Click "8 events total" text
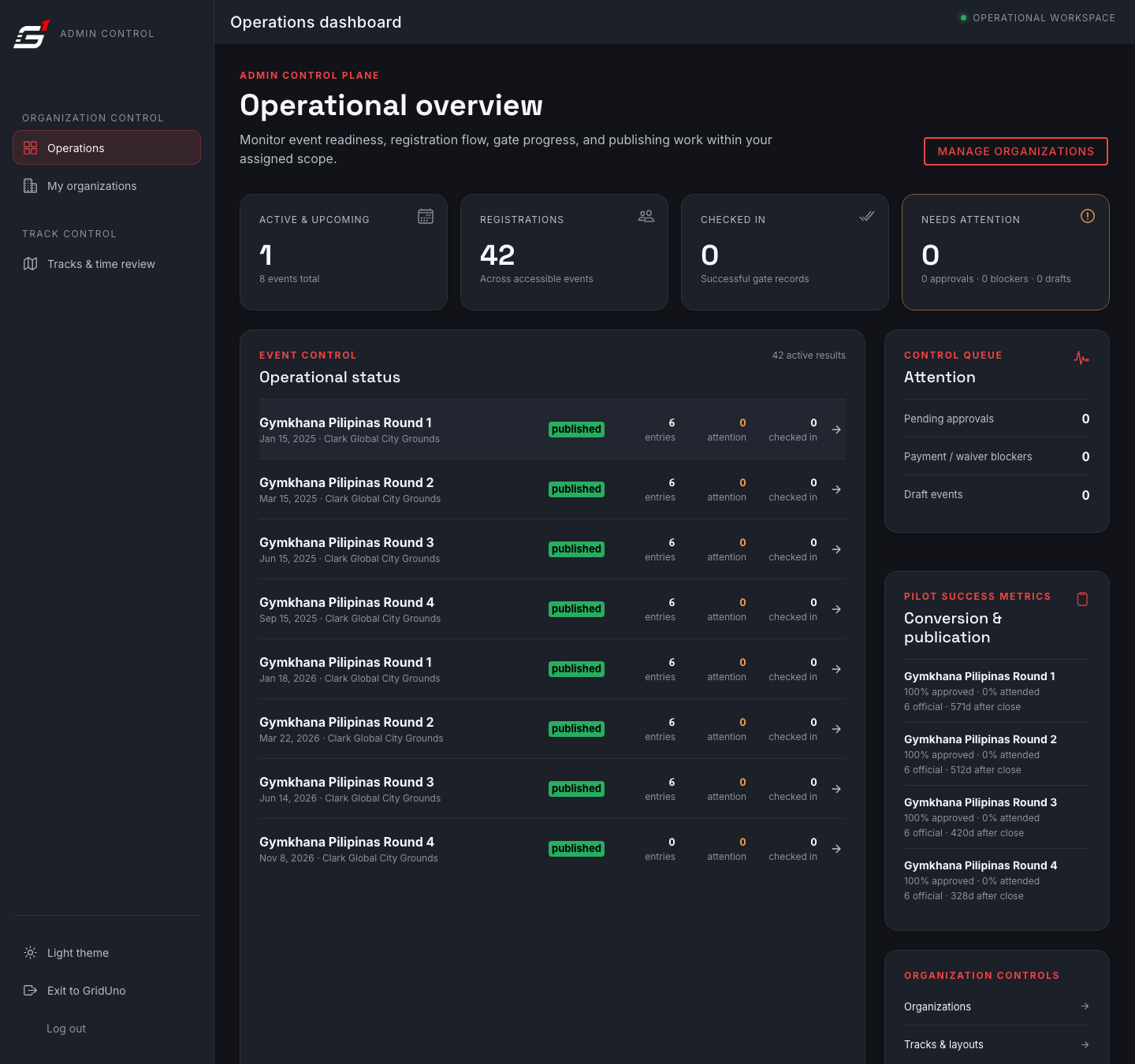This screenshot has width=1135, height=1064. (289, 279)
